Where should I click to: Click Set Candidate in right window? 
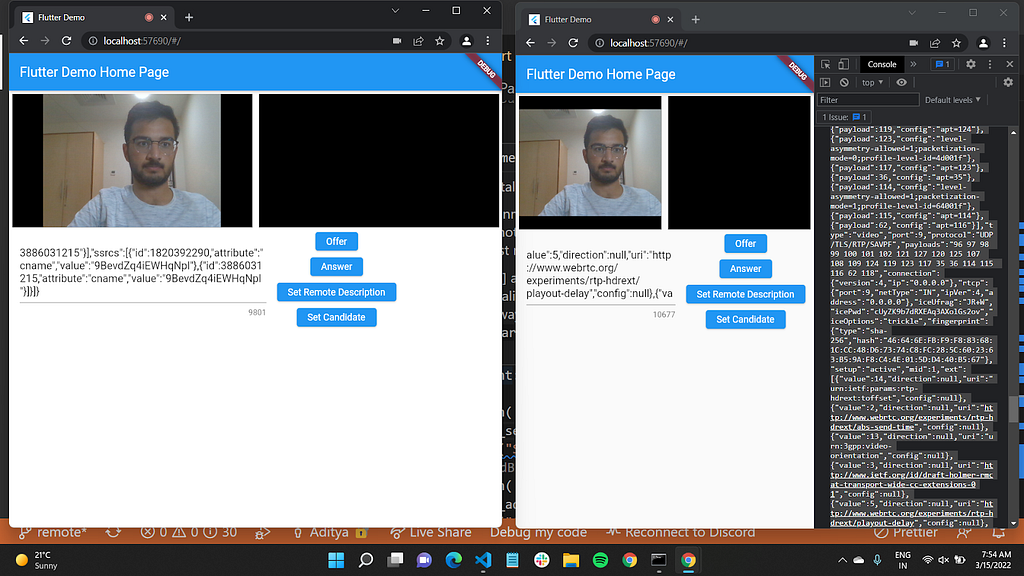pyautogui.click(x=745, y=319)
